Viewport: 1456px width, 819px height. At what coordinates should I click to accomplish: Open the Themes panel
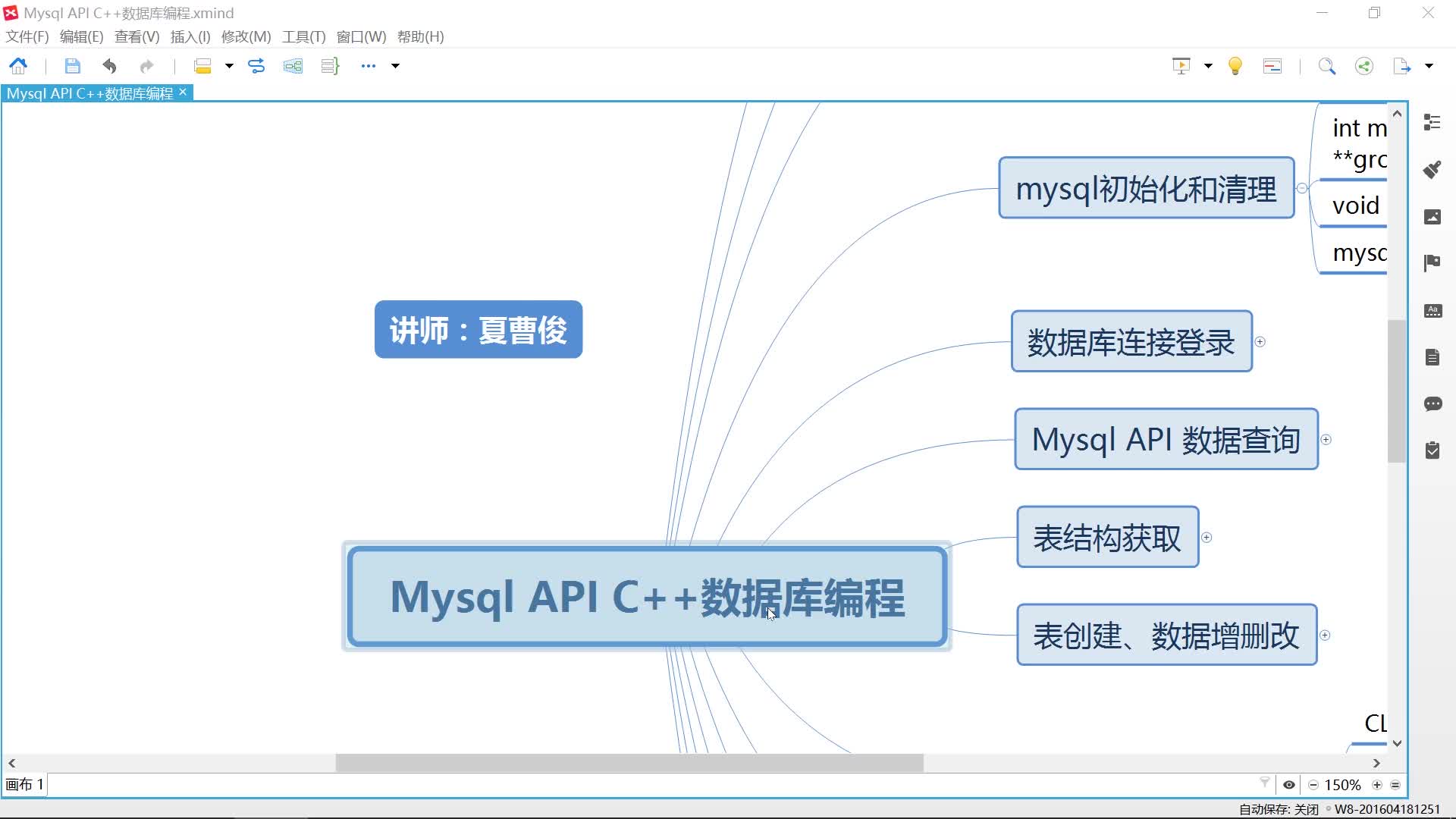tap(1432, 310)
